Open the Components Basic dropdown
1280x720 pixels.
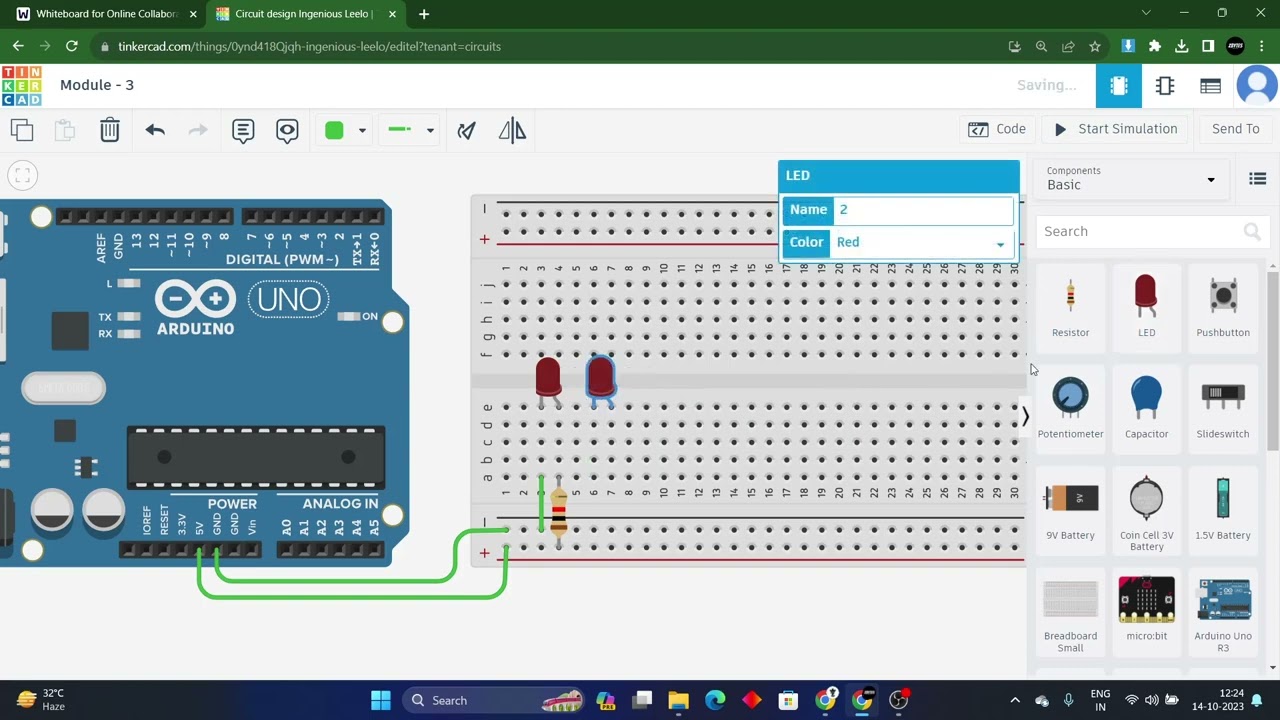click(x=1131, y=179)
